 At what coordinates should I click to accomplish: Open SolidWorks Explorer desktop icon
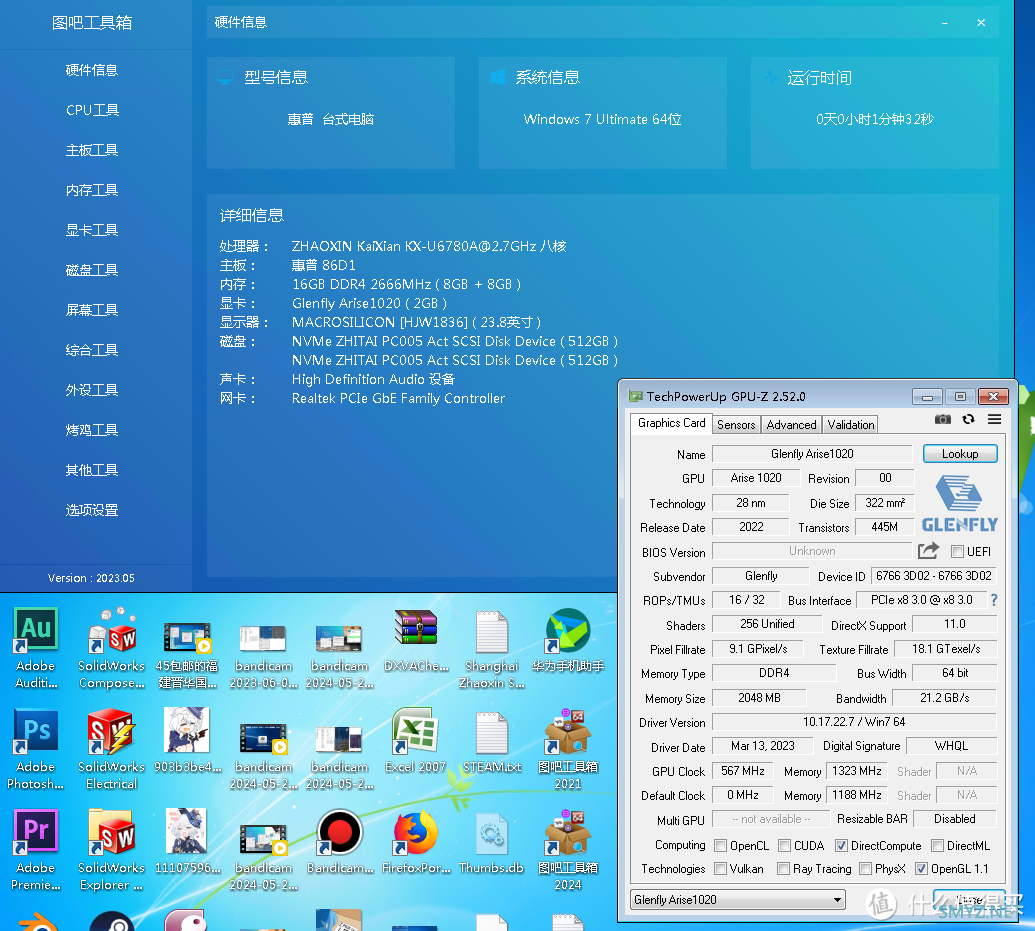(x=112, y=849)
